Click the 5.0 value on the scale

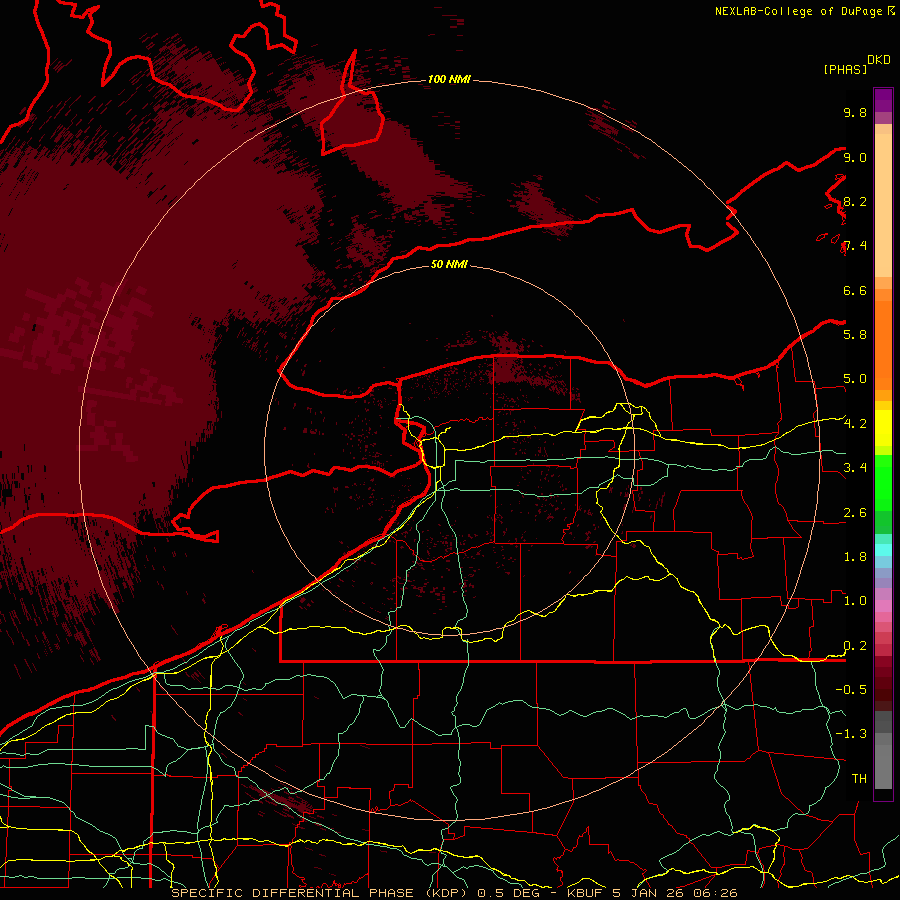pos(855,379)
